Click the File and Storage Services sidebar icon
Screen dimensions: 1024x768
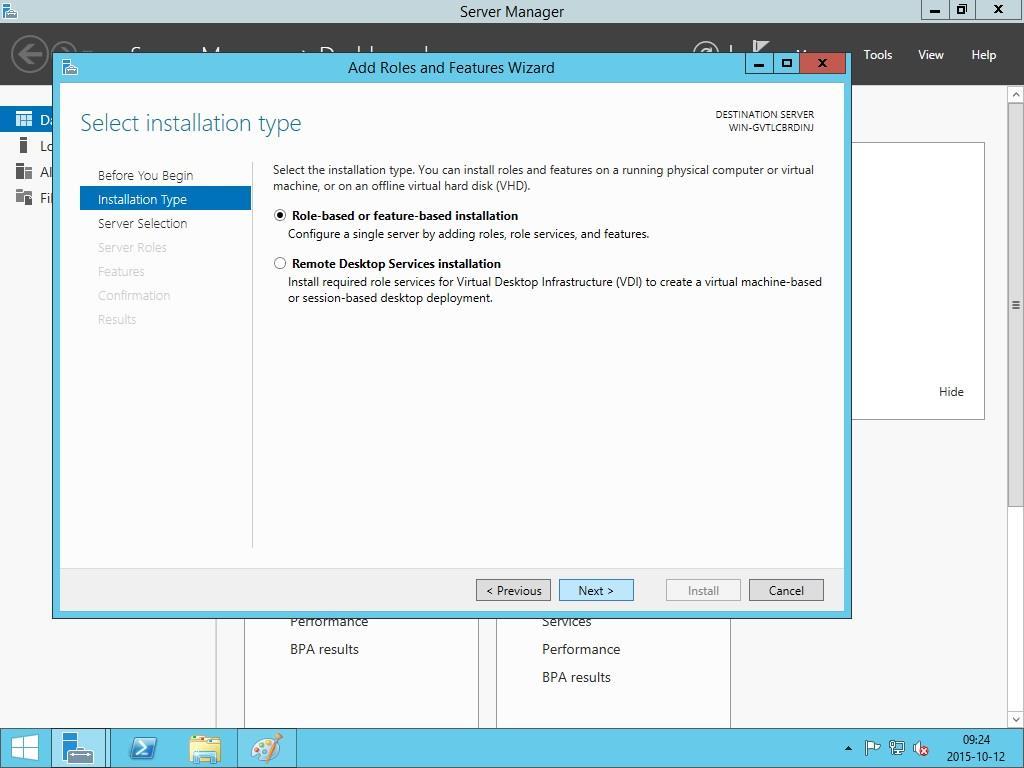coord(24,197)
